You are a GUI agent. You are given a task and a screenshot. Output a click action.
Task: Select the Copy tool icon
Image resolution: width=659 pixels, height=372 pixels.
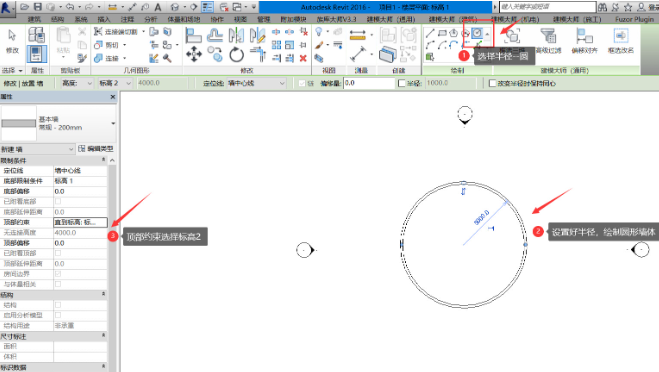(x=215, y=54)
